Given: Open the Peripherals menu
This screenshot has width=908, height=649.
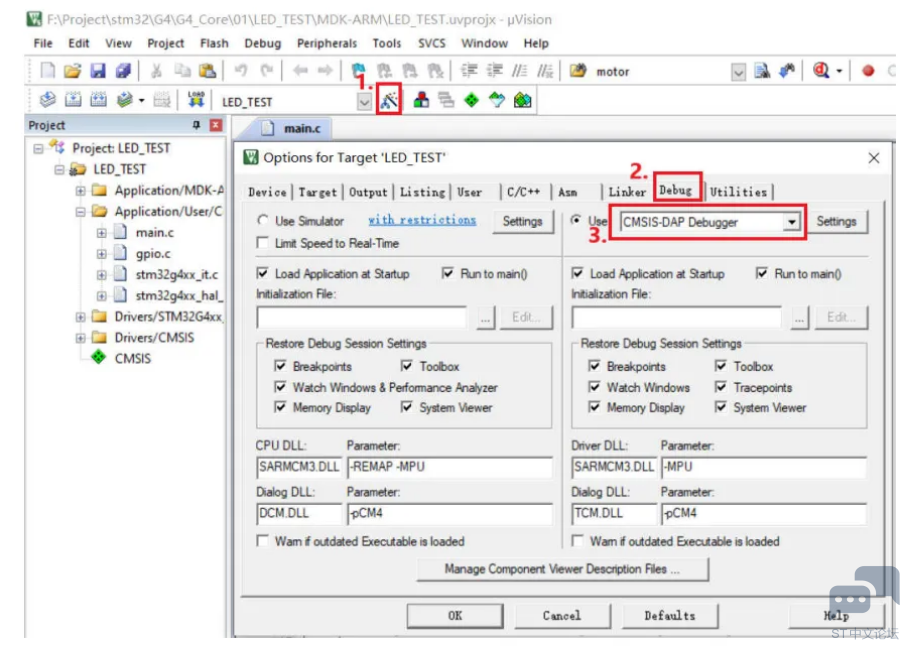Looking at the screenshot, I should (327, 43).
